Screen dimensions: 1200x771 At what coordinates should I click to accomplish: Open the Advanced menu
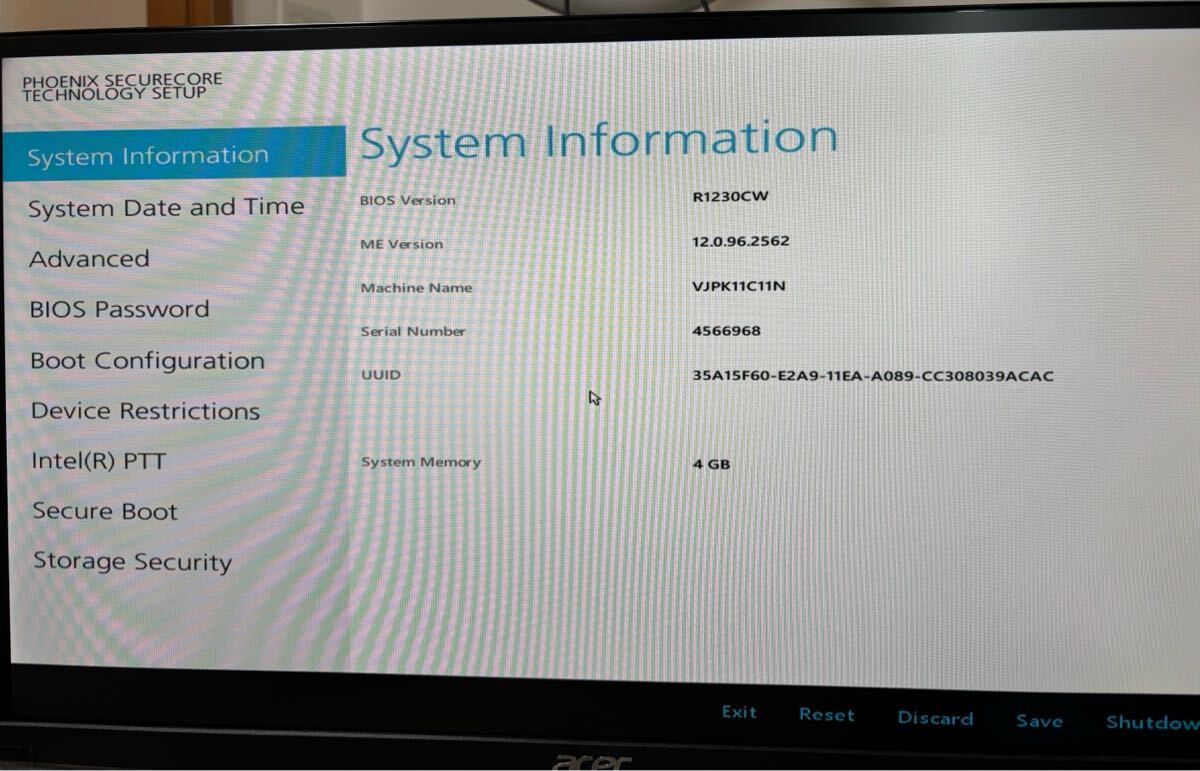tap(89, 259)
